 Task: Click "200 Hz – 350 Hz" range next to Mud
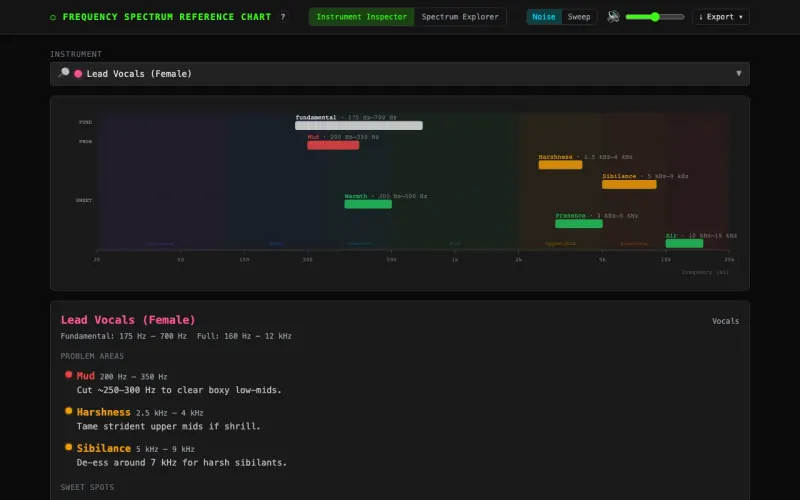pos(134,377)
